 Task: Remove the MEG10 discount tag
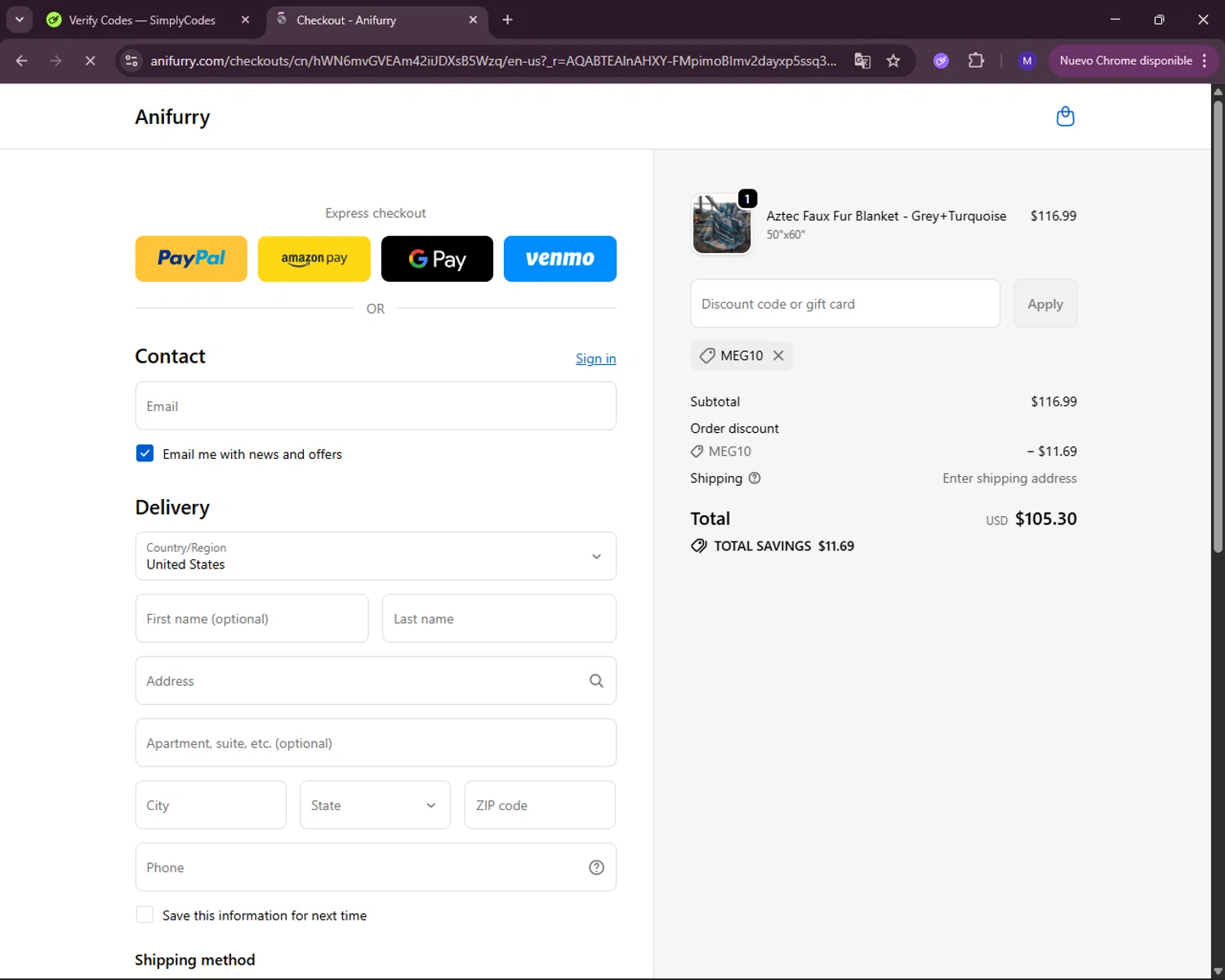[778, 355]
